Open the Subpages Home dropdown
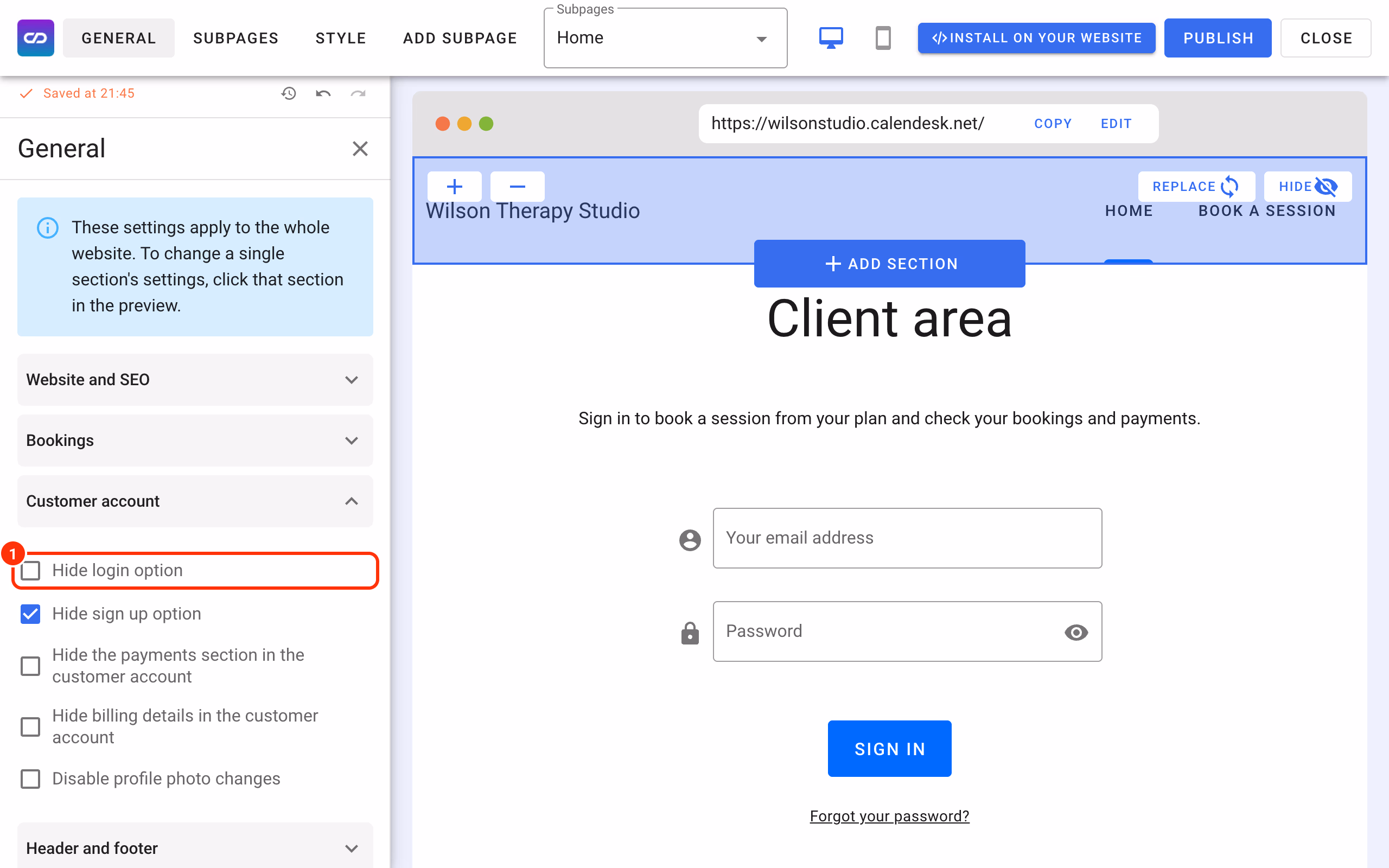This screenshot has height=868, width=1389. pyautogui.click(x=665, y=38)
